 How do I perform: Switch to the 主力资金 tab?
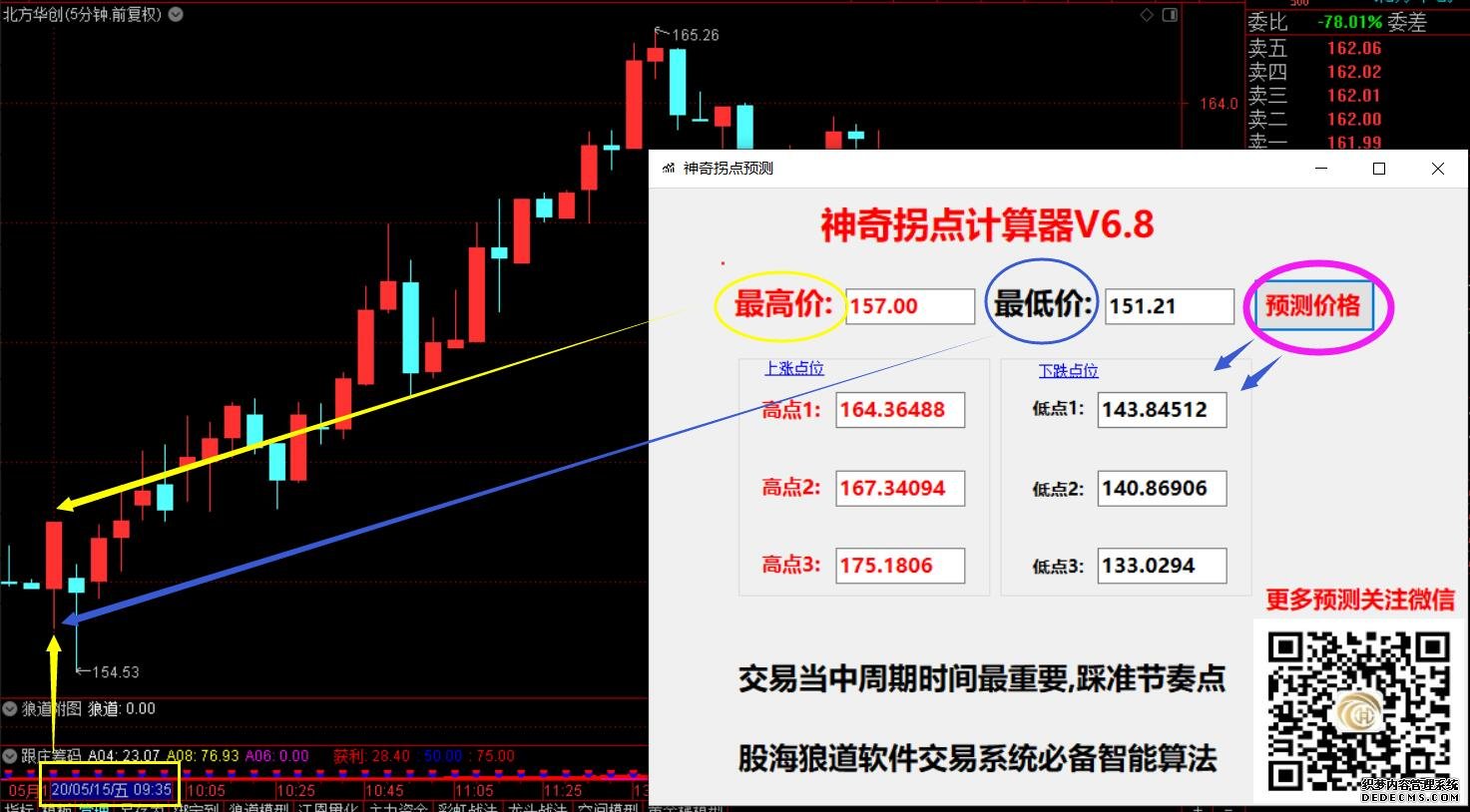pyautogui.click(x=397, y=807)
